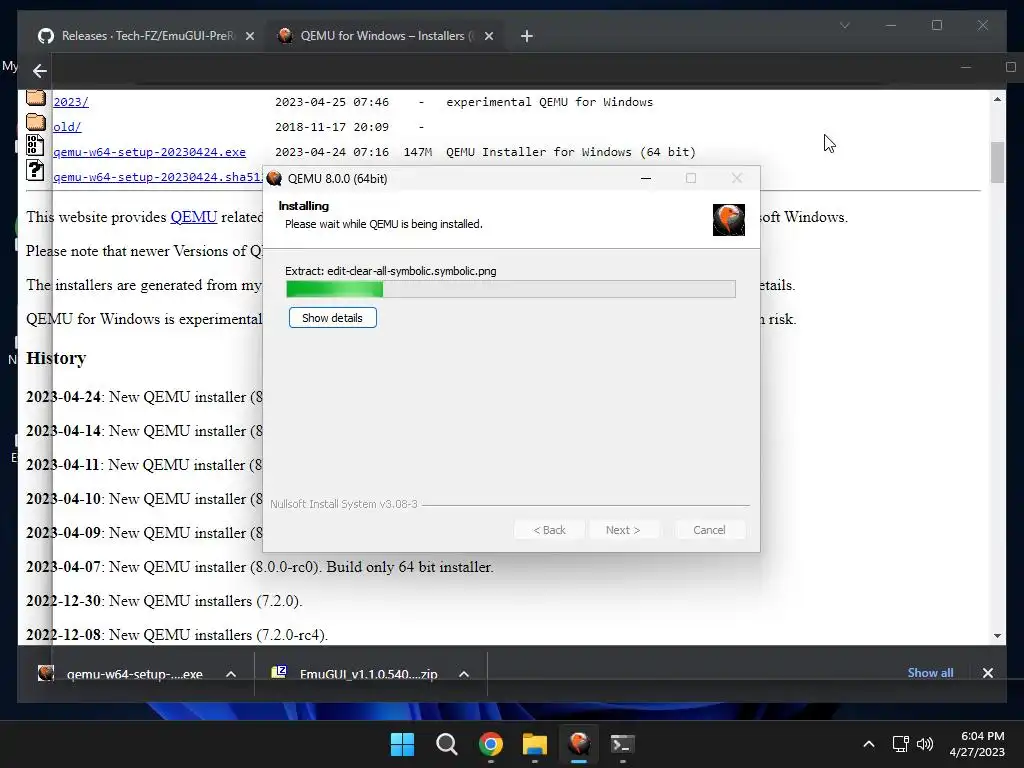Click the QEMU icon in installer title bar
1024x768 pixels.
click(x=274, y=178)
